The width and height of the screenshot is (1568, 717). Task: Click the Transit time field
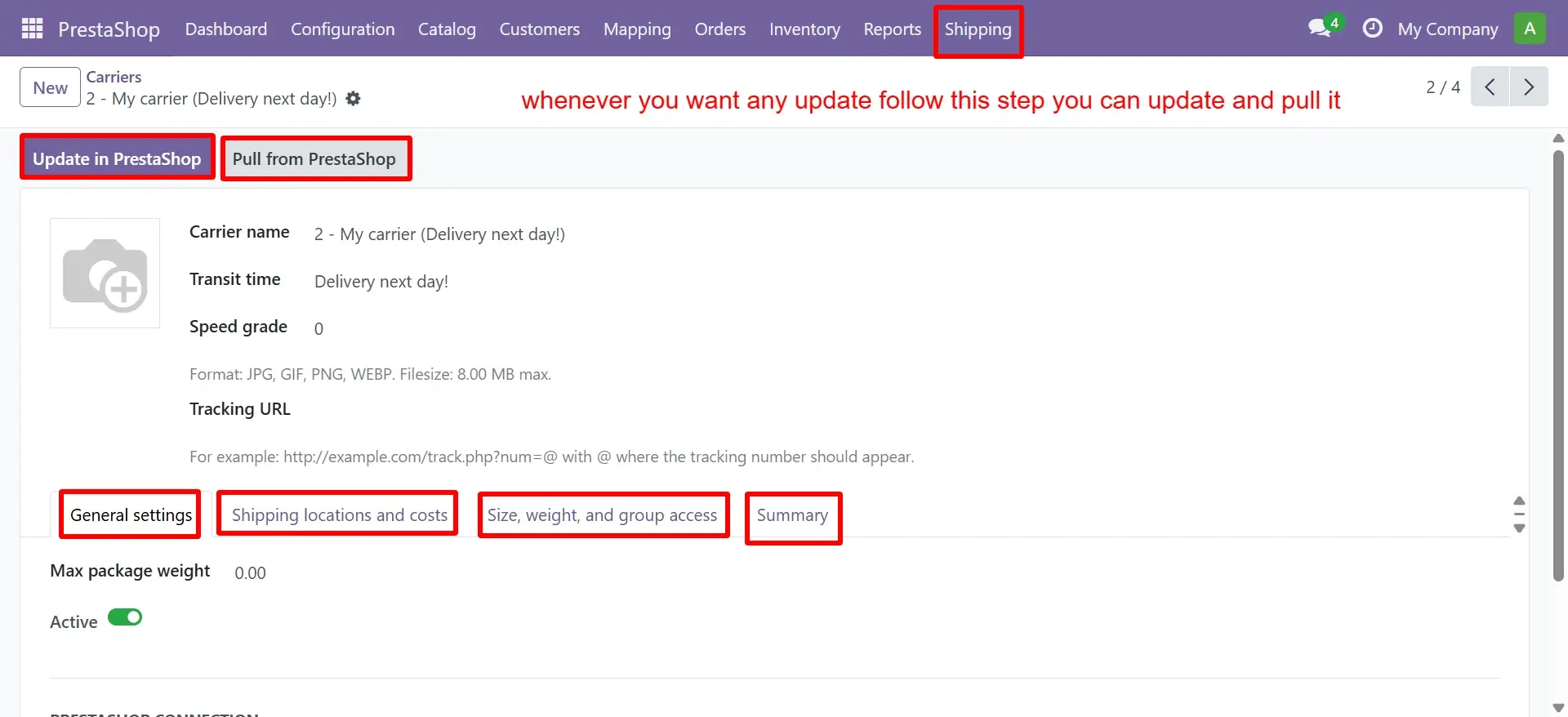click(x=381, y=282)
